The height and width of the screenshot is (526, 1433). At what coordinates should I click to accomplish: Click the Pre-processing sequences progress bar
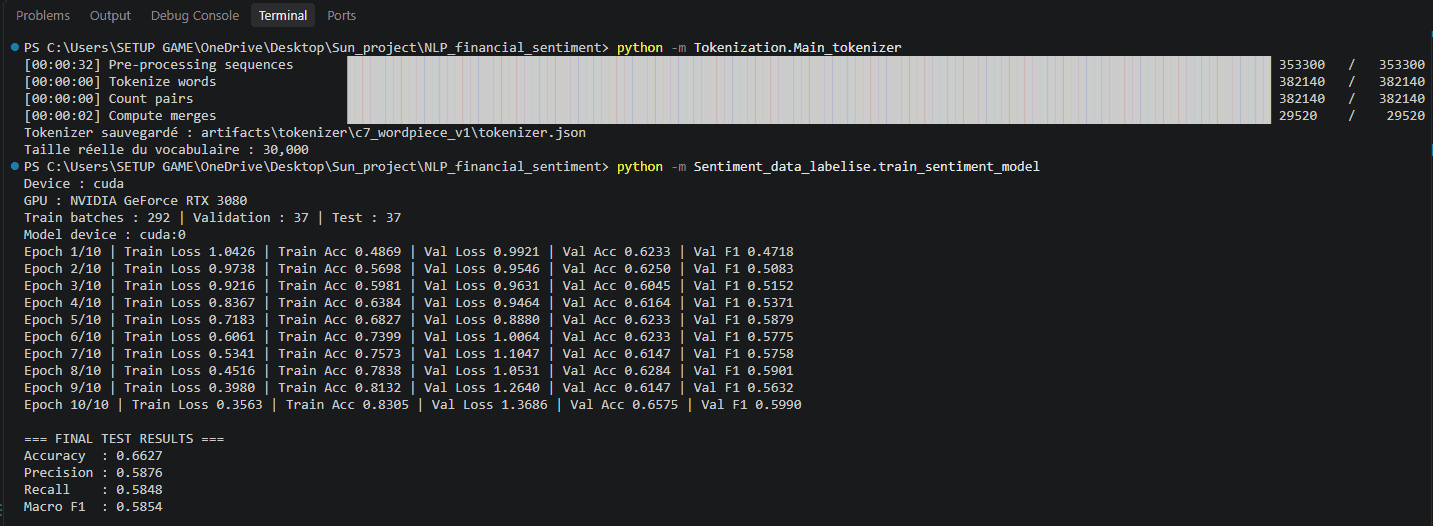coord(810,64)
